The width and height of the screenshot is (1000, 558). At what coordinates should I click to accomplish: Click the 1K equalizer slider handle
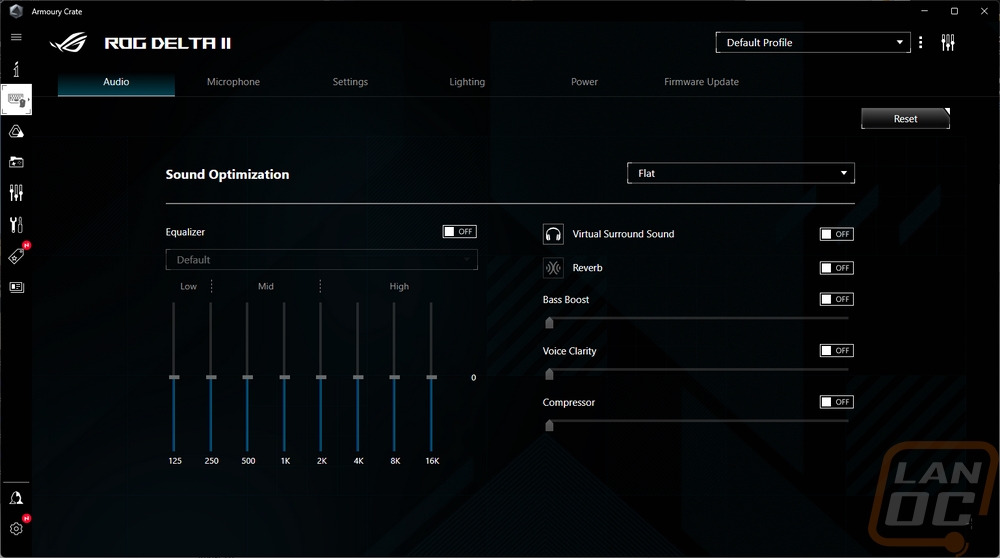pos(284,378)
